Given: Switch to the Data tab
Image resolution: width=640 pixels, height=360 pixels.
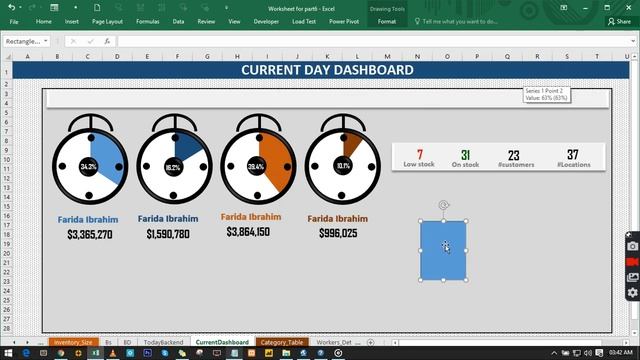Looking at the screenshot, I should (178, 22).
